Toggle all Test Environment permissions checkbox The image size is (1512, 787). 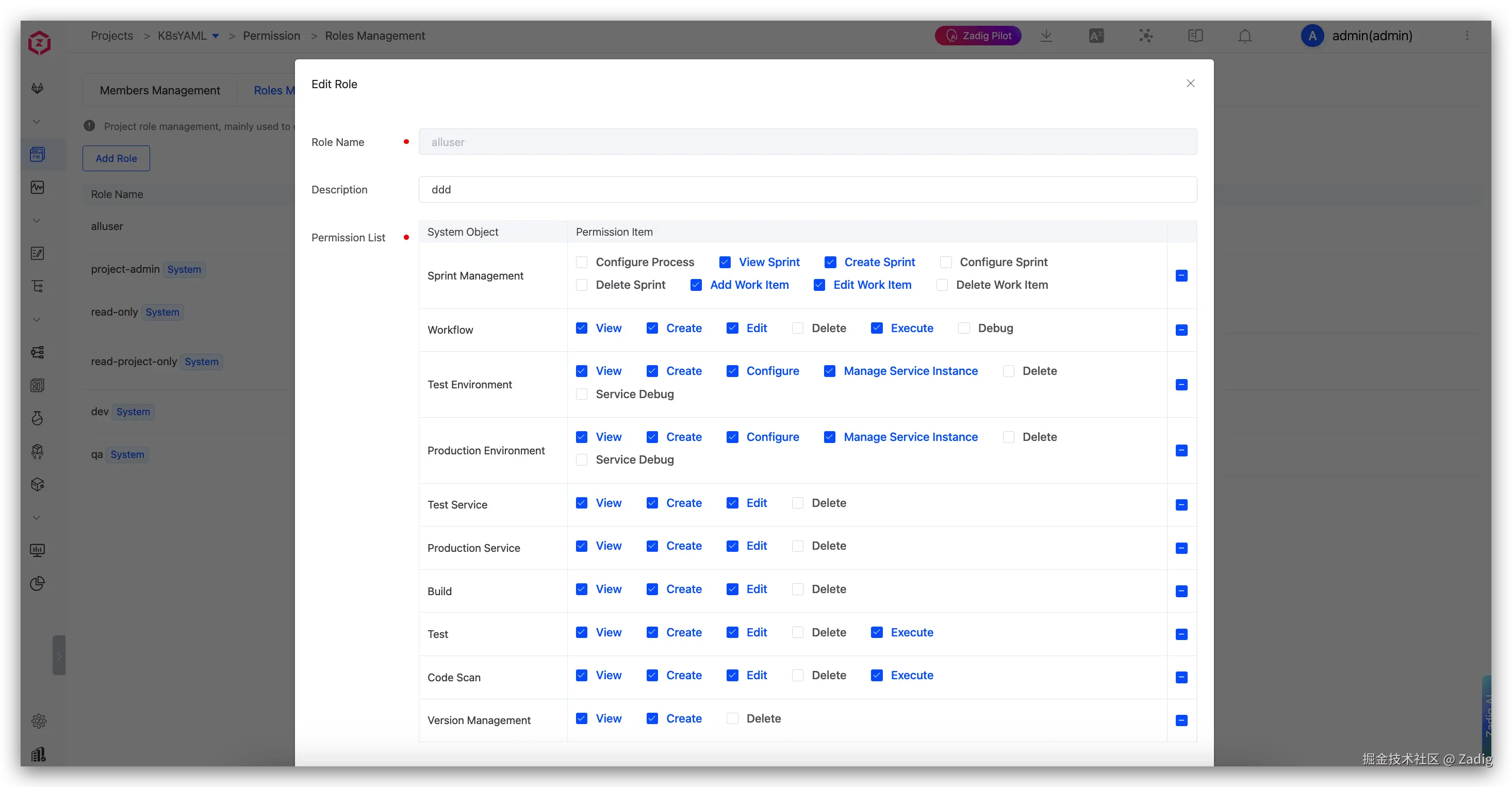point(1181,385)
